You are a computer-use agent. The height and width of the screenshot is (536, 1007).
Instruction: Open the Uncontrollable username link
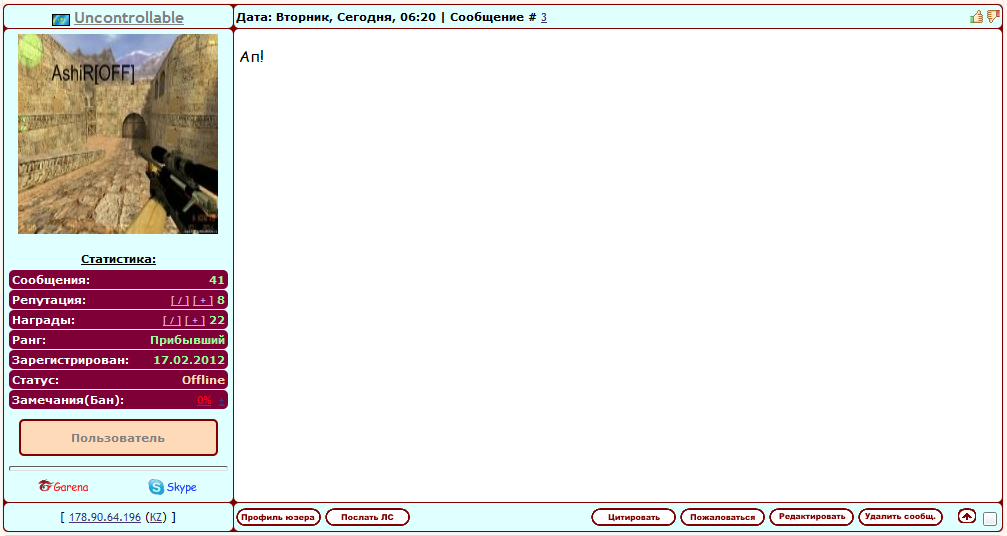coord(128,17)
